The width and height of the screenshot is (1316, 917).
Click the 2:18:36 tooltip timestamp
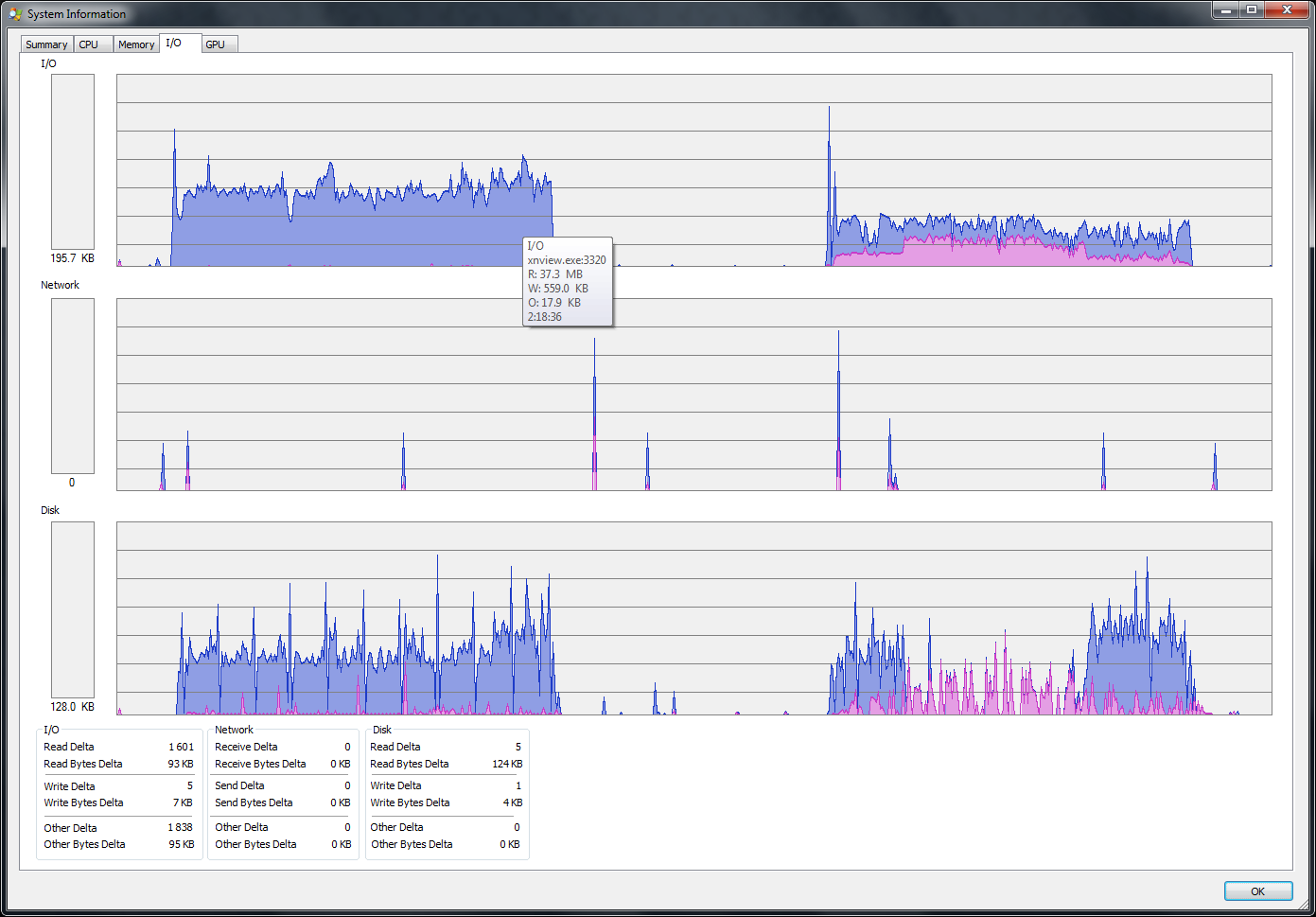[x=545, y=317]
